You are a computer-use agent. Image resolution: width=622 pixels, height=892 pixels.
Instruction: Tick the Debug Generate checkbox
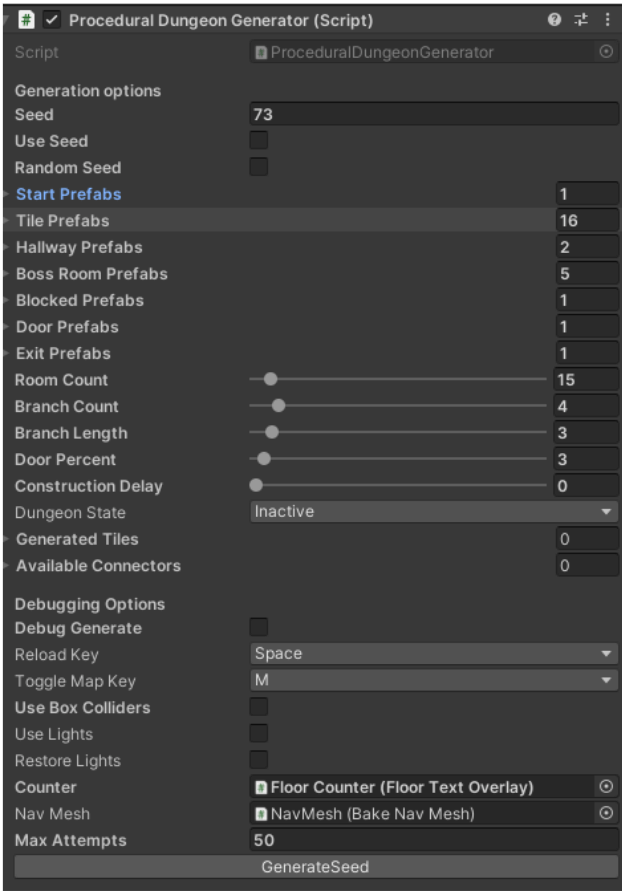pyautogui.click(x=259, y=628)
